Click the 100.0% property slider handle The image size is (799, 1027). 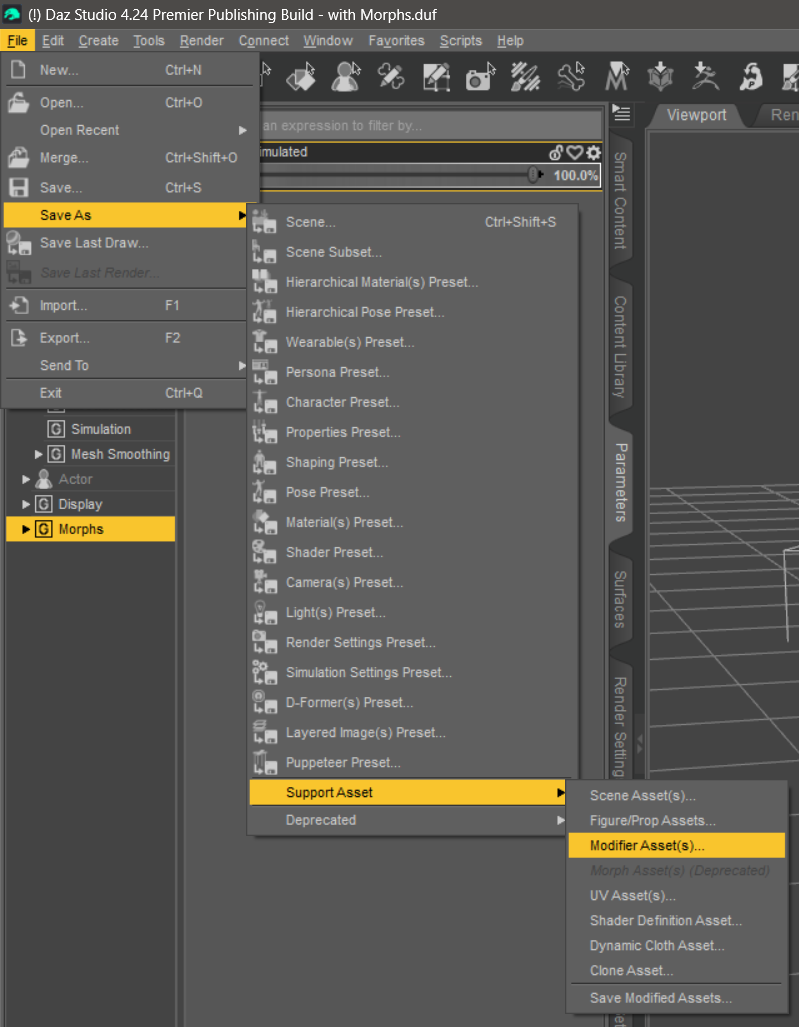[534, 175]
